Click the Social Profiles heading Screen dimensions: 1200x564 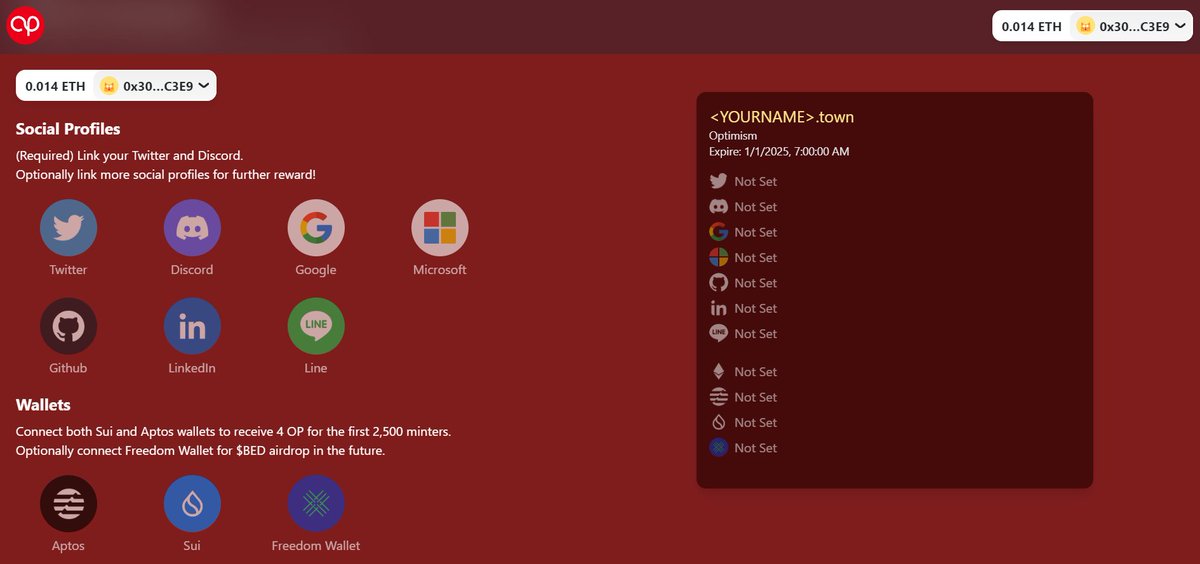(68, 129)
